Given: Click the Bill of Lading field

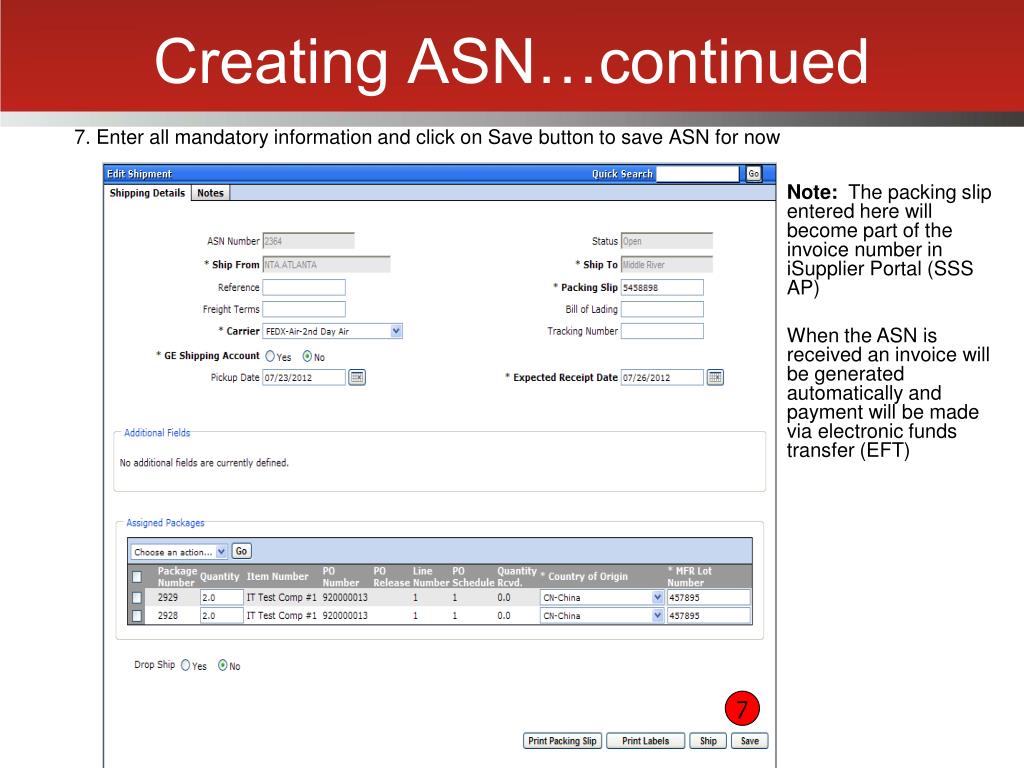Looking at the screenshot, I should [662, 310].
